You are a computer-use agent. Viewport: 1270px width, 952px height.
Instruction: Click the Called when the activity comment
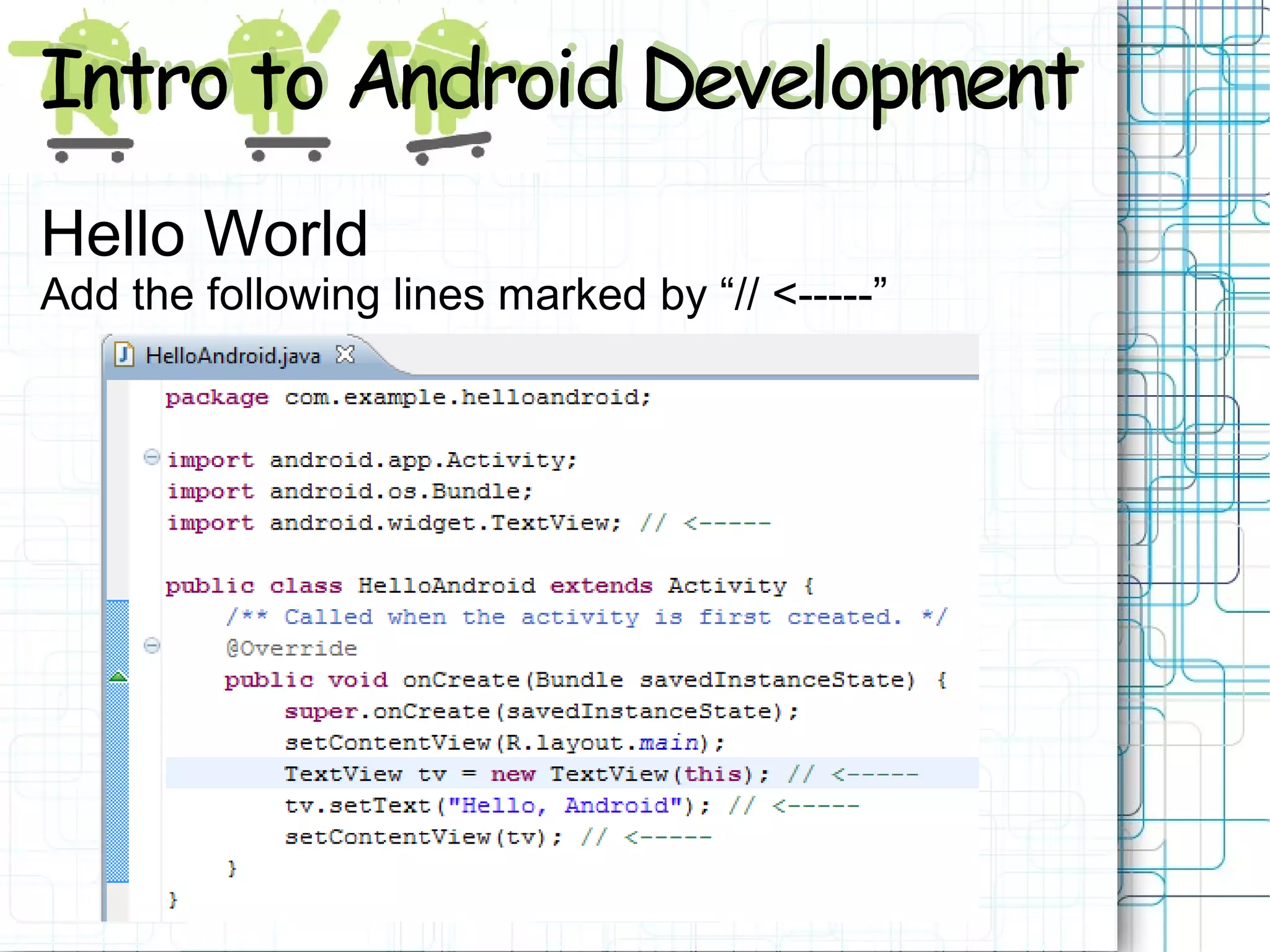point(587,617)
